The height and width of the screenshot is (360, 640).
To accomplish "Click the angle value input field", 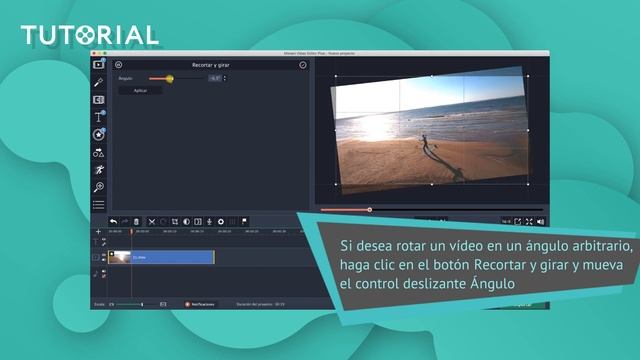I will [215, 78].
